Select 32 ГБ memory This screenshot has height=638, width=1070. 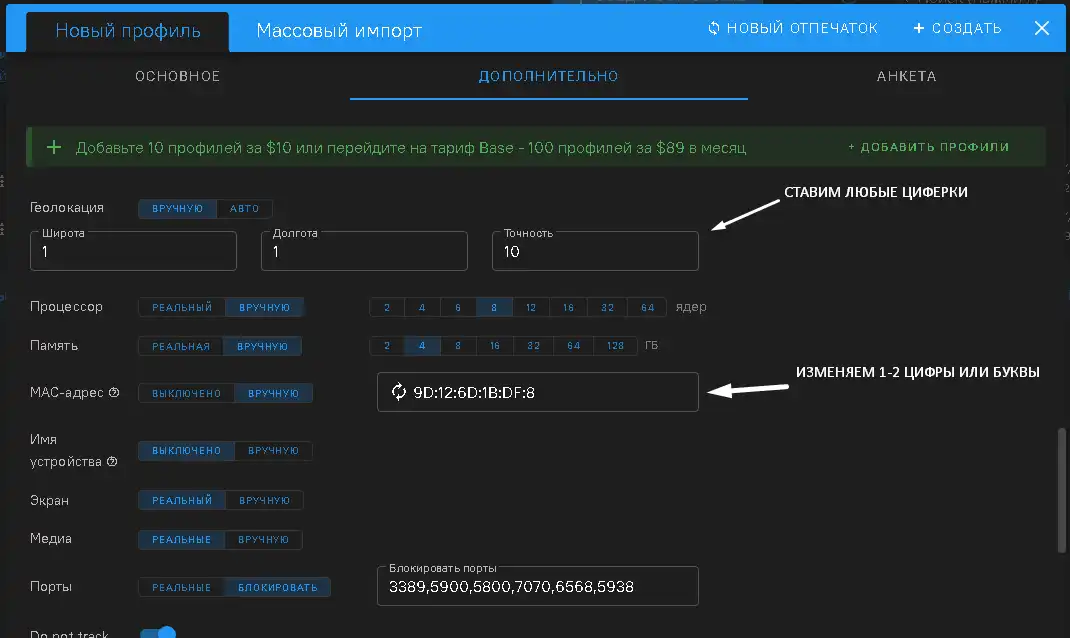534,346
